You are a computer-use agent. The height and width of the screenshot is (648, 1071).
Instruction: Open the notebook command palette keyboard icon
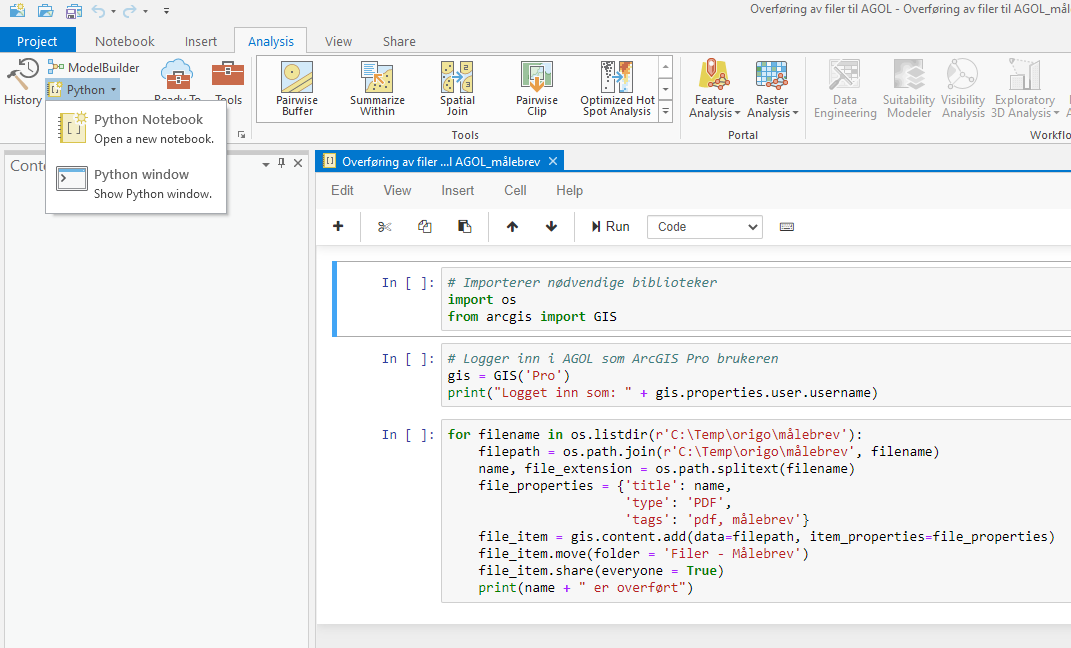787,227
